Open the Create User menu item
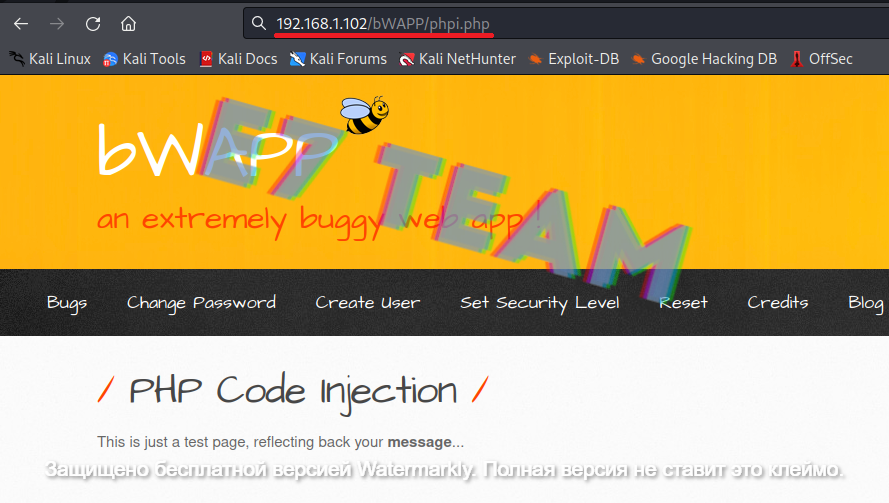Image resolution: width=889 pixels, height=503 pixels. tap(368, 303)
